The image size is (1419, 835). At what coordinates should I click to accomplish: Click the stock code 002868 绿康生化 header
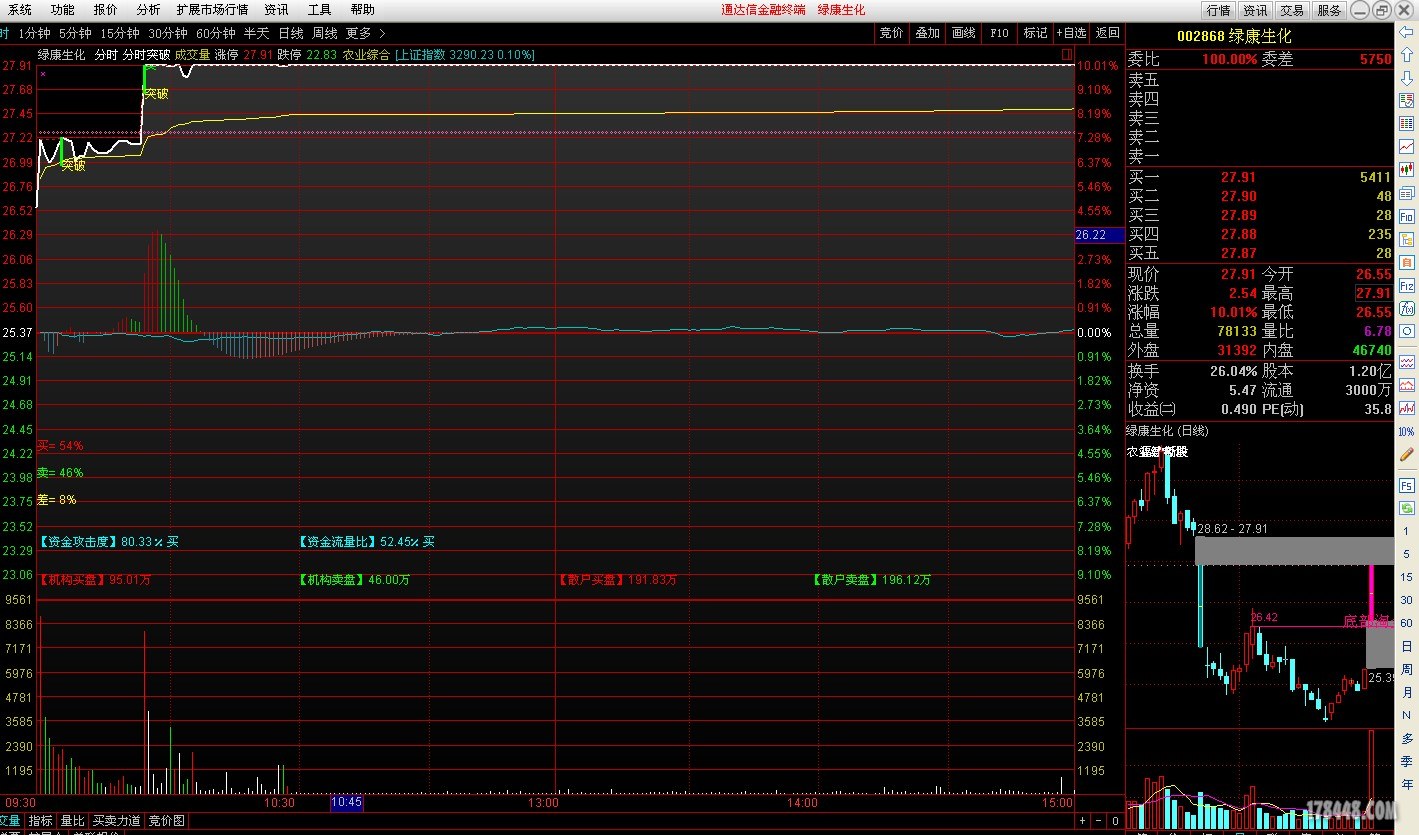click(1234, 36)
